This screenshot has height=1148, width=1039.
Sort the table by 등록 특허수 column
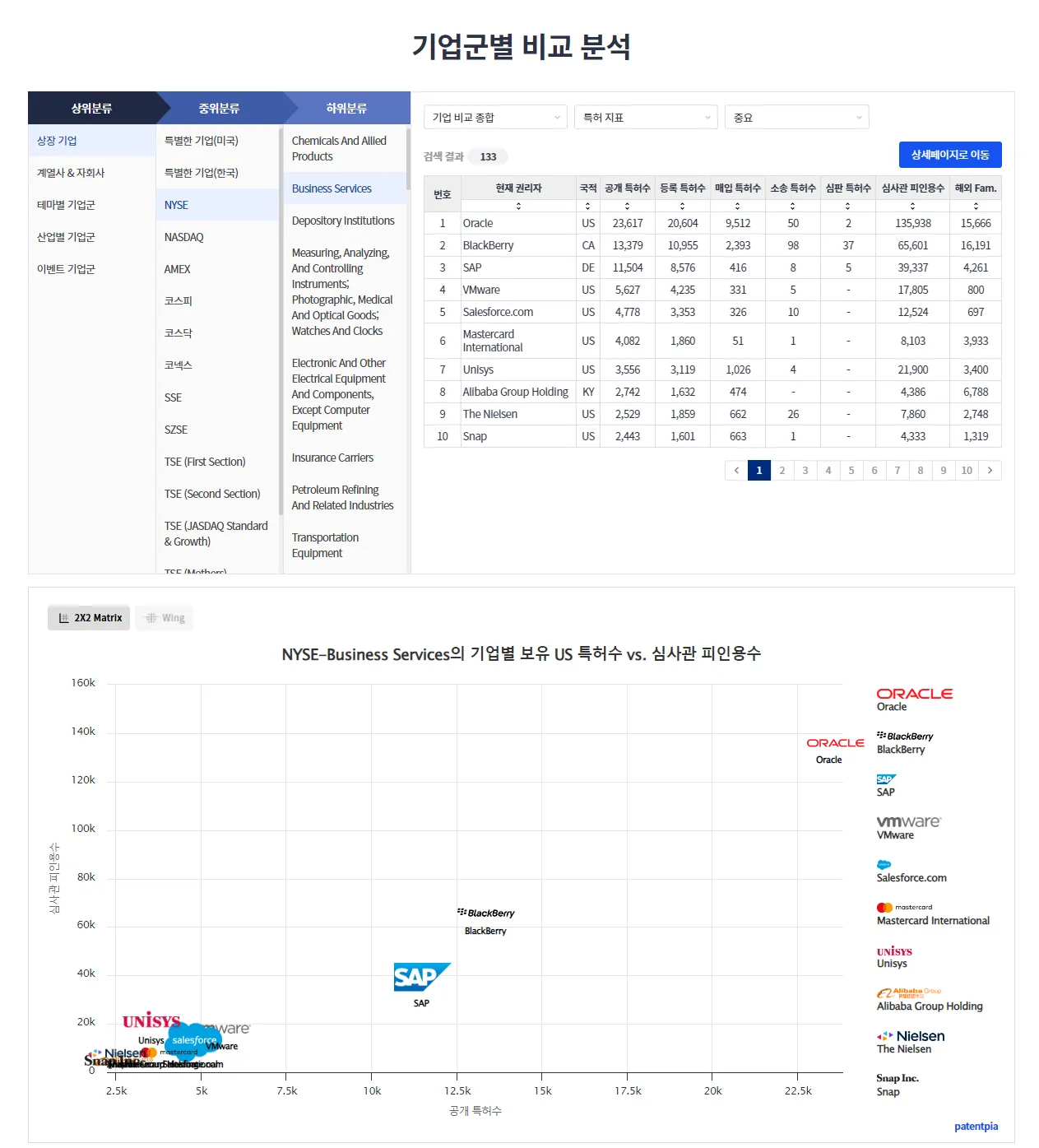[683, 207]
